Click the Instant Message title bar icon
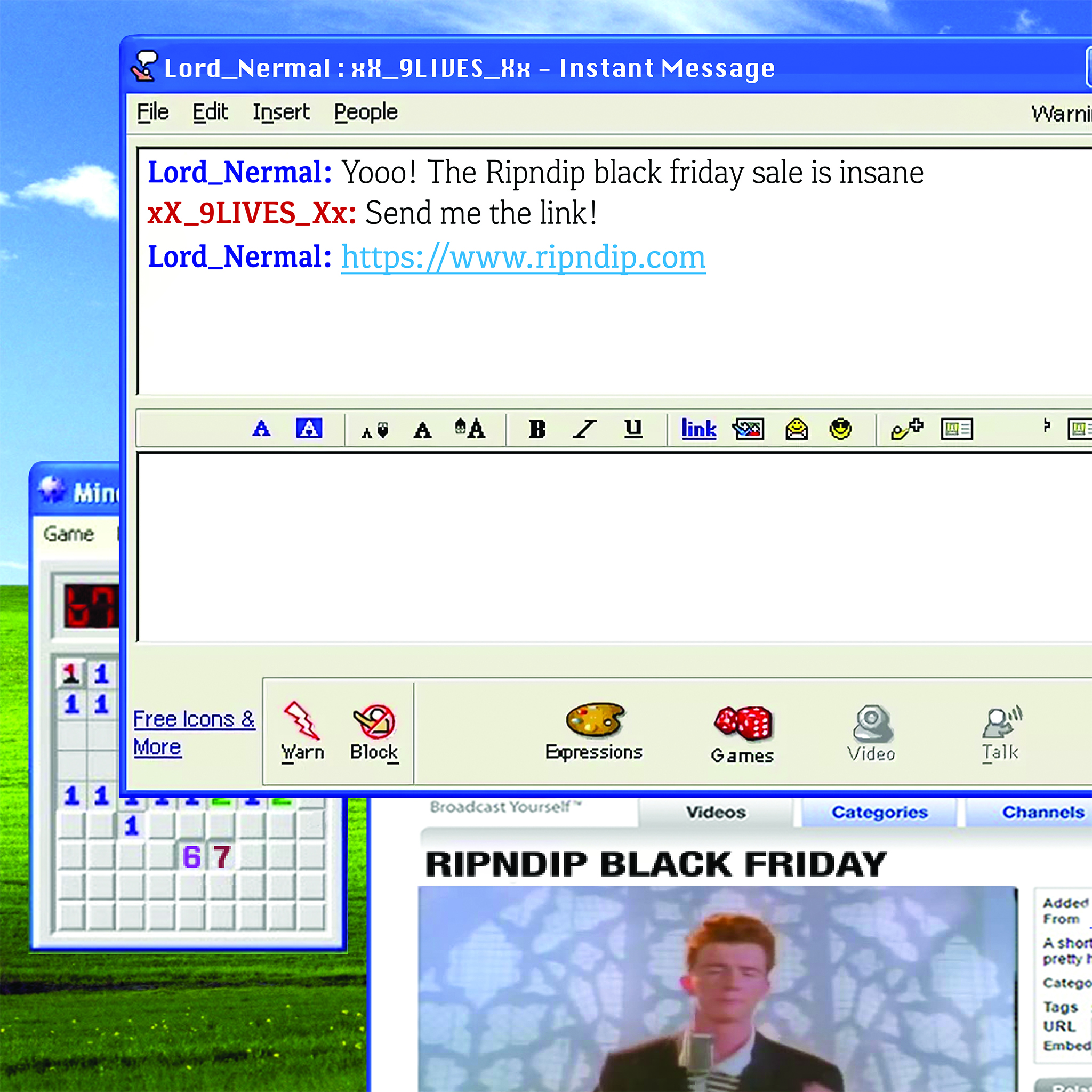The width and height of the screenshot is (1092, 1092). click(x=144, y=66)
